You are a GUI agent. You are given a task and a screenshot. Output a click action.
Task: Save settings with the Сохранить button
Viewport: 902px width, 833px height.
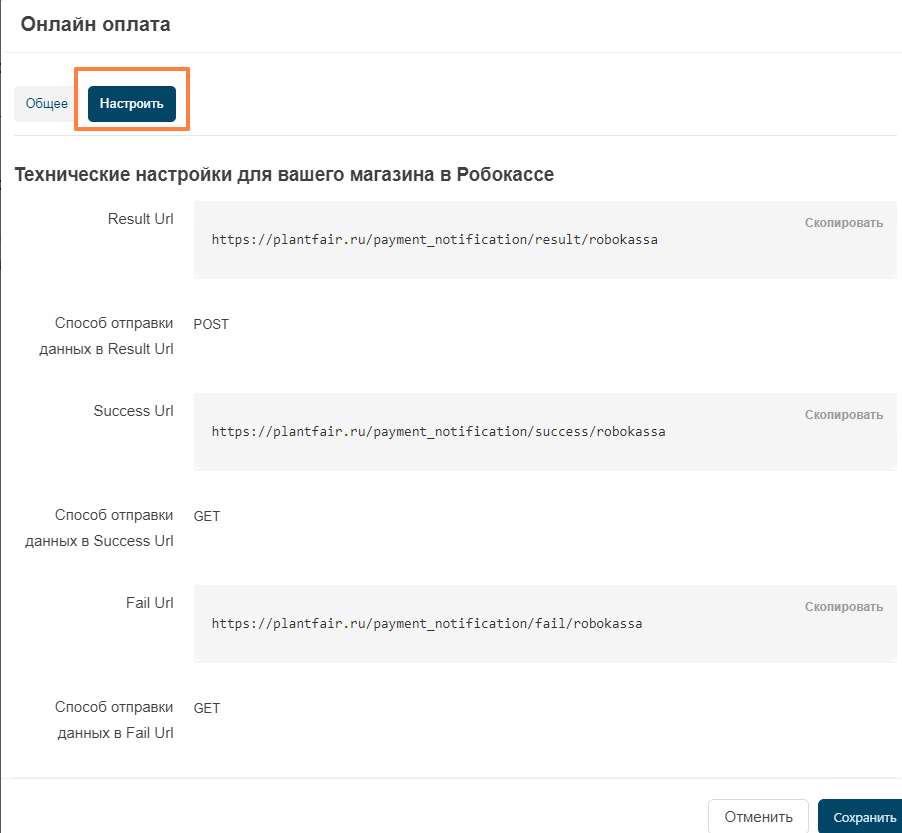(x=861, y=817)
